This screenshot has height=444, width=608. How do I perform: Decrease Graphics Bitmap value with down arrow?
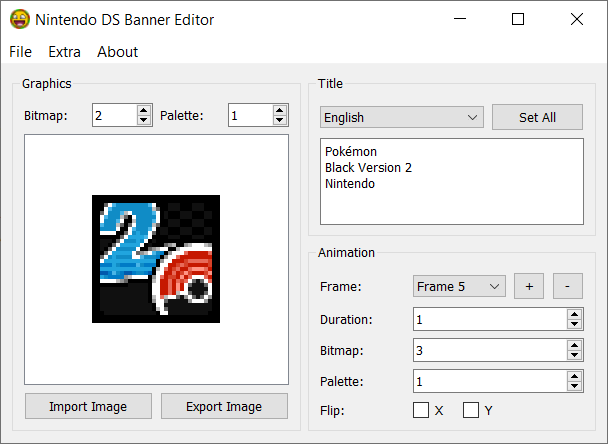[x=143, y=120]
